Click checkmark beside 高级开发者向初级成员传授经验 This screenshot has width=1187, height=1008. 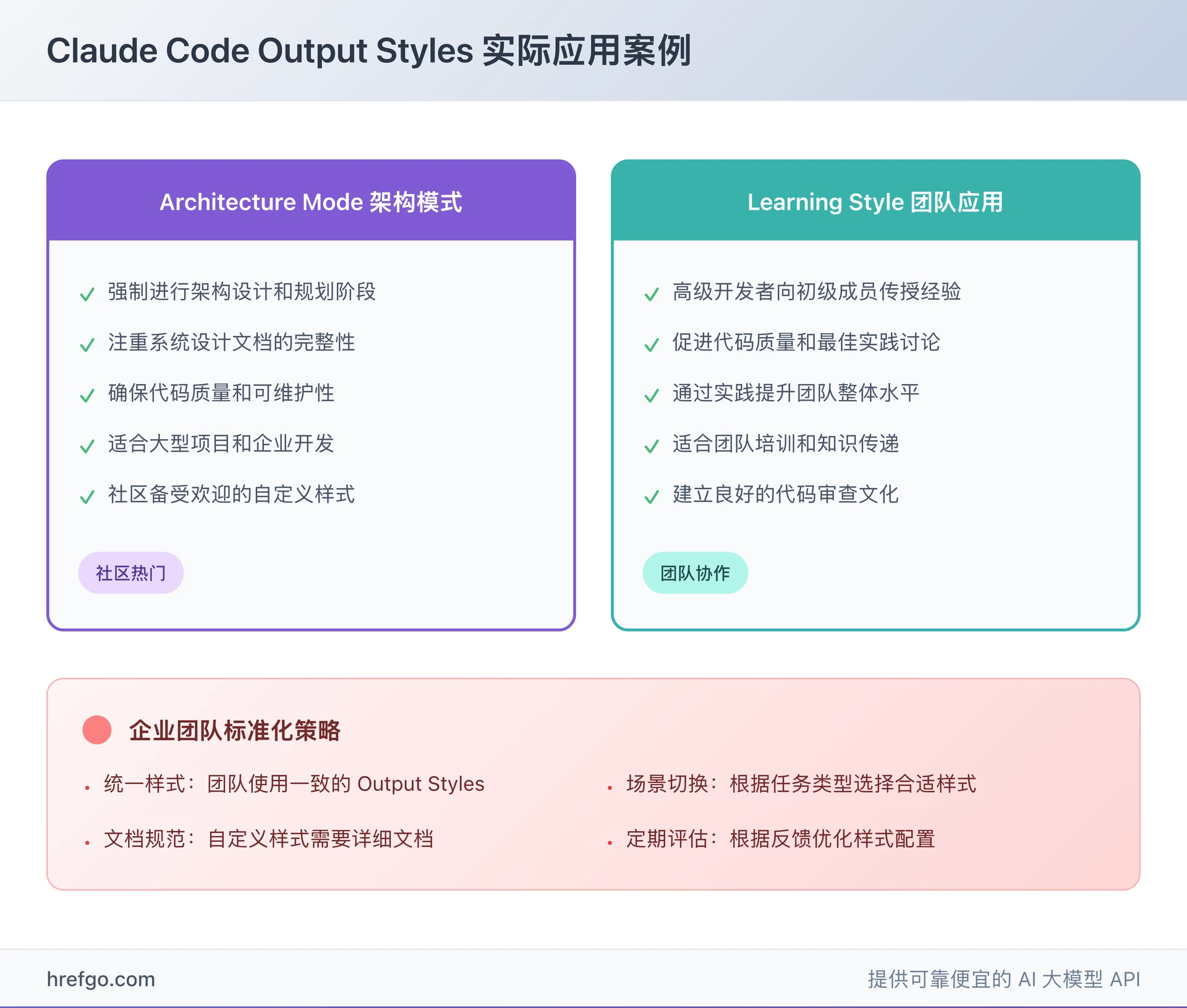click(x=652, y=294)
